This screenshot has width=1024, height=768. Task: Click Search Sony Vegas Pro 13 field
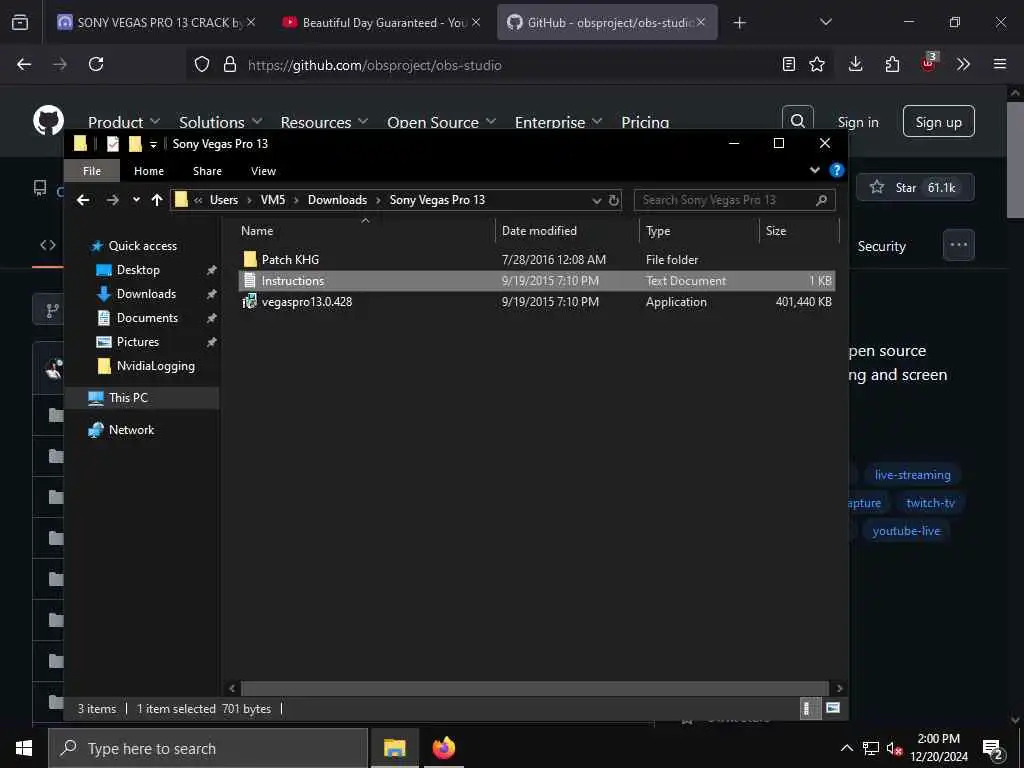pos(734,200)
